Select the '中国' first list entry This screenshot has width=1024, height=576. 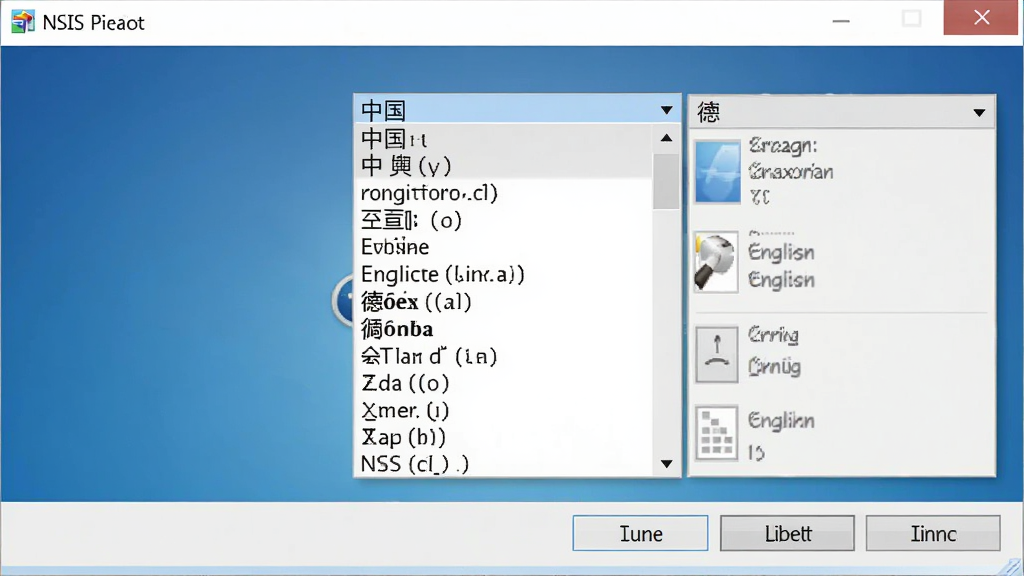[x=504, y=138]
